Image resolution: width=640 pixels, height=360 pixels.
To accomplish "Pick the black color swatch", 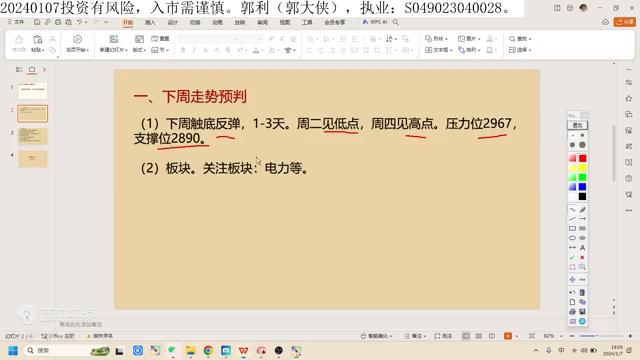I will click(x=582, y=196).
